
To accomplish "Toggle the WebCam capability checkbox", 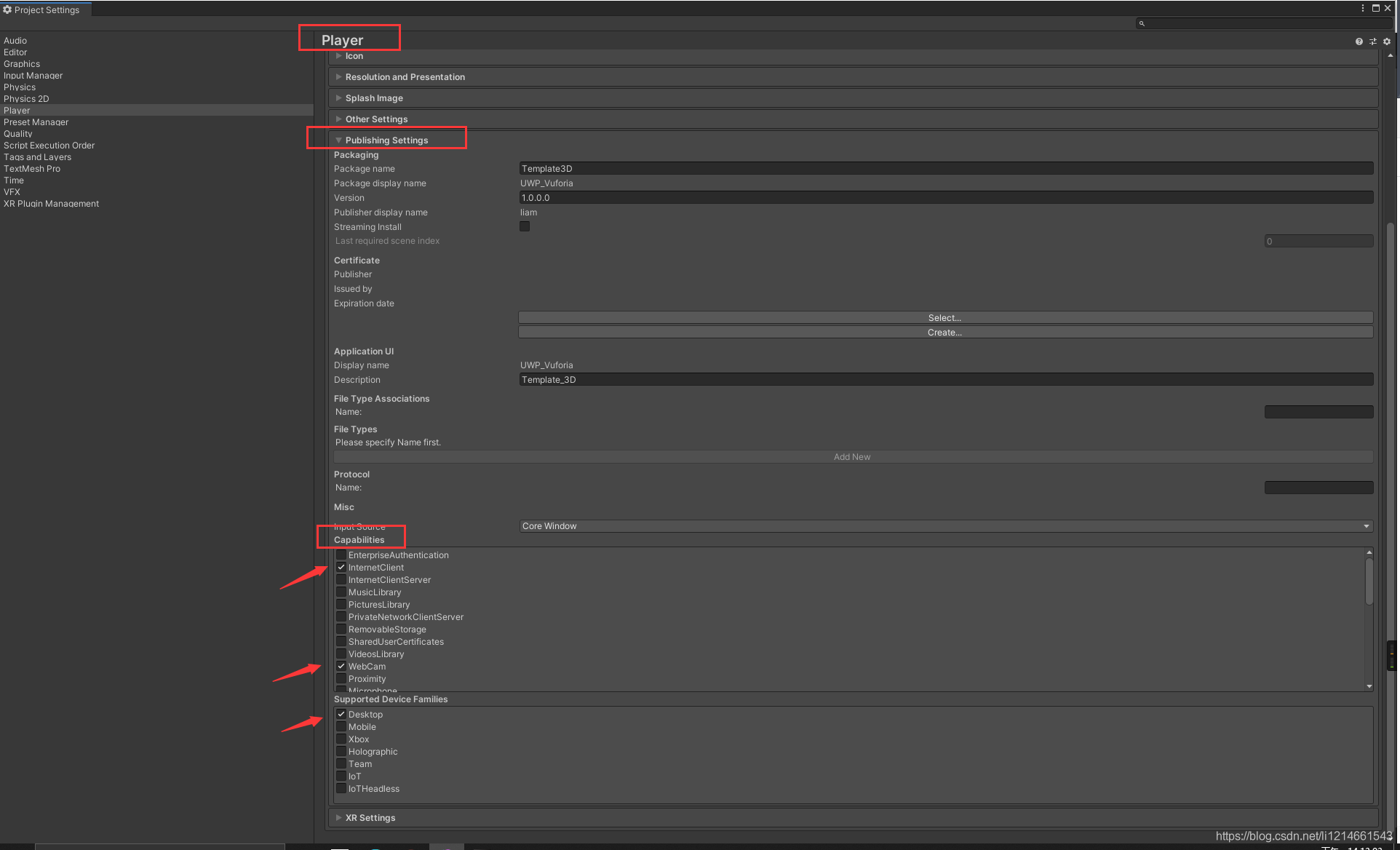I will coord(341,667).
